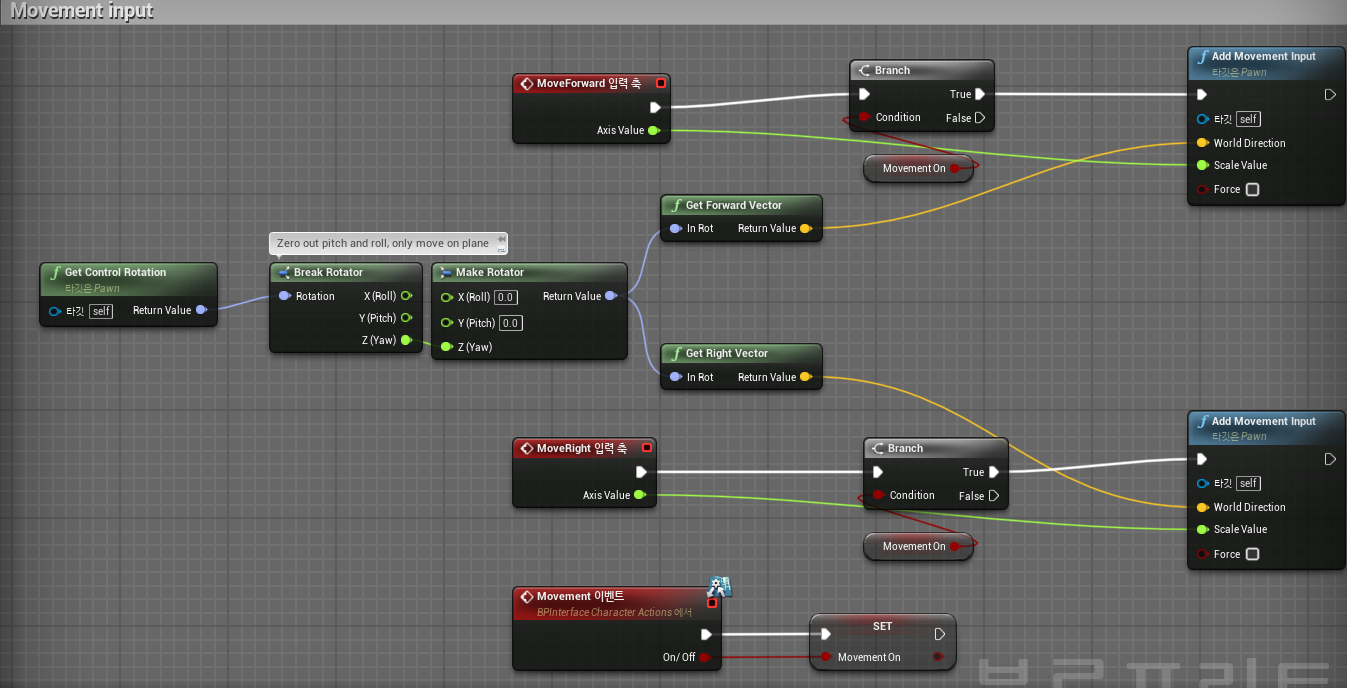Screen dimensions: 1347x688
Task: Click SET node's execution input pin
Action: [825, 634]
